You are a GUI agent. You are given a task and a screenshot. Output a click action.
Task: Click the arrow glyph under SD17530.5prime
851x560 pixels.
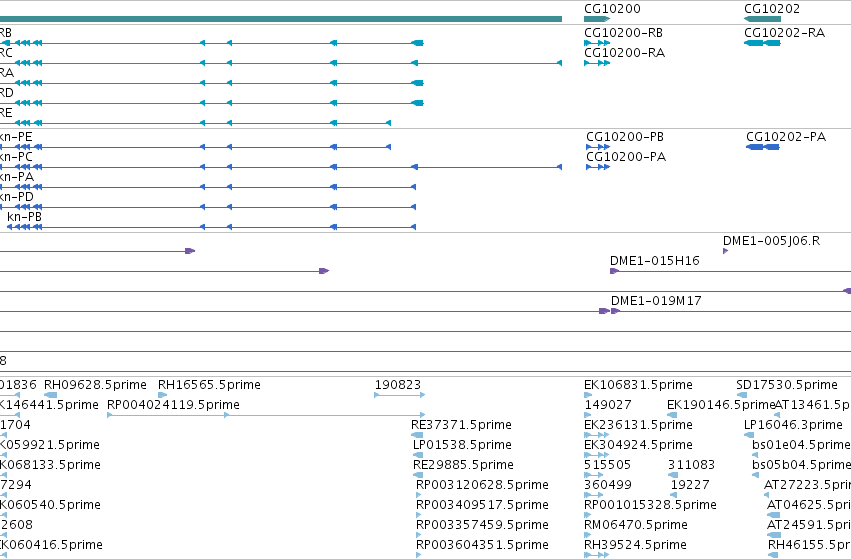coord(741,395)
